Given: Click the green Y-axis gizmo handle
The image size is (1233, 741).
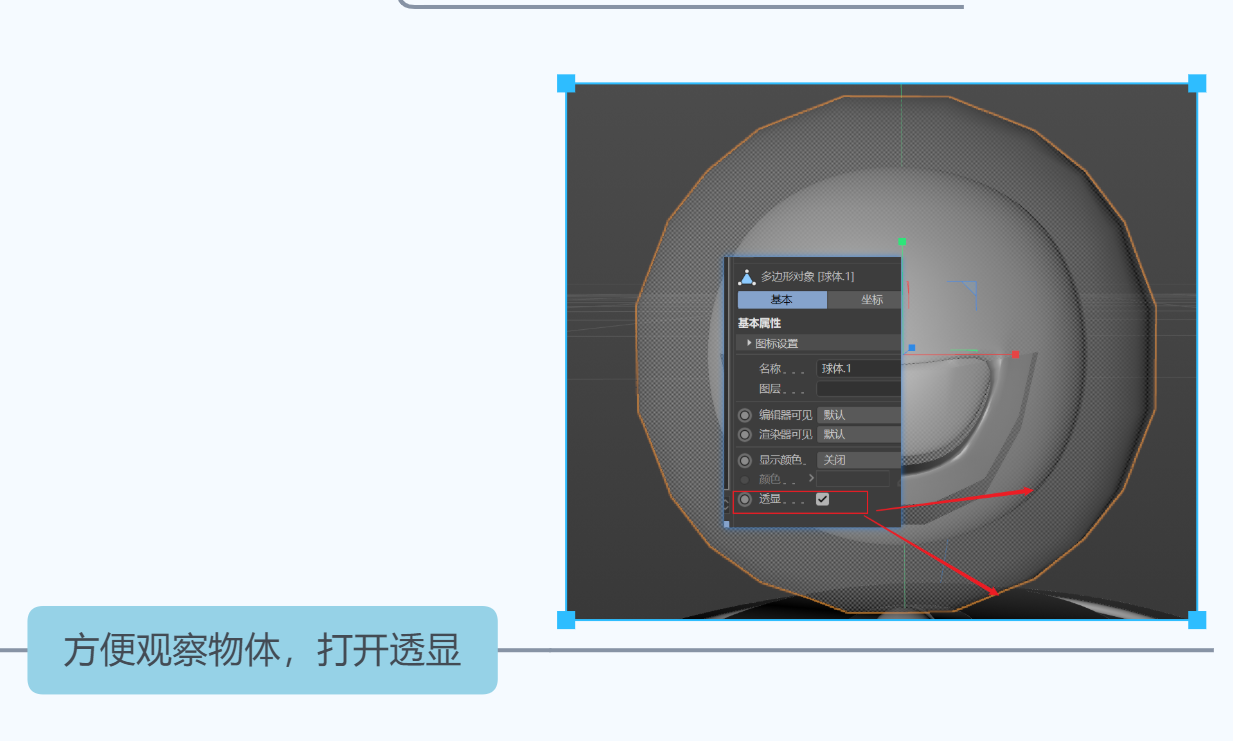Looking at the screenshot, I should tap(902, 242).
